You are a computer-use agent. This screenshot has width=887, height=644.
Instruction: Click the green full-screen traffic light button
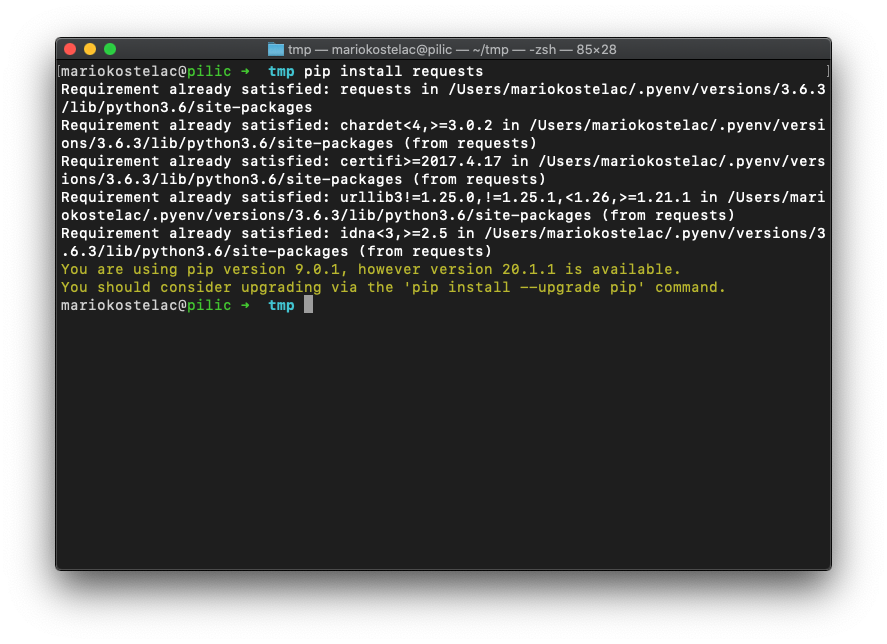(110, 47)
